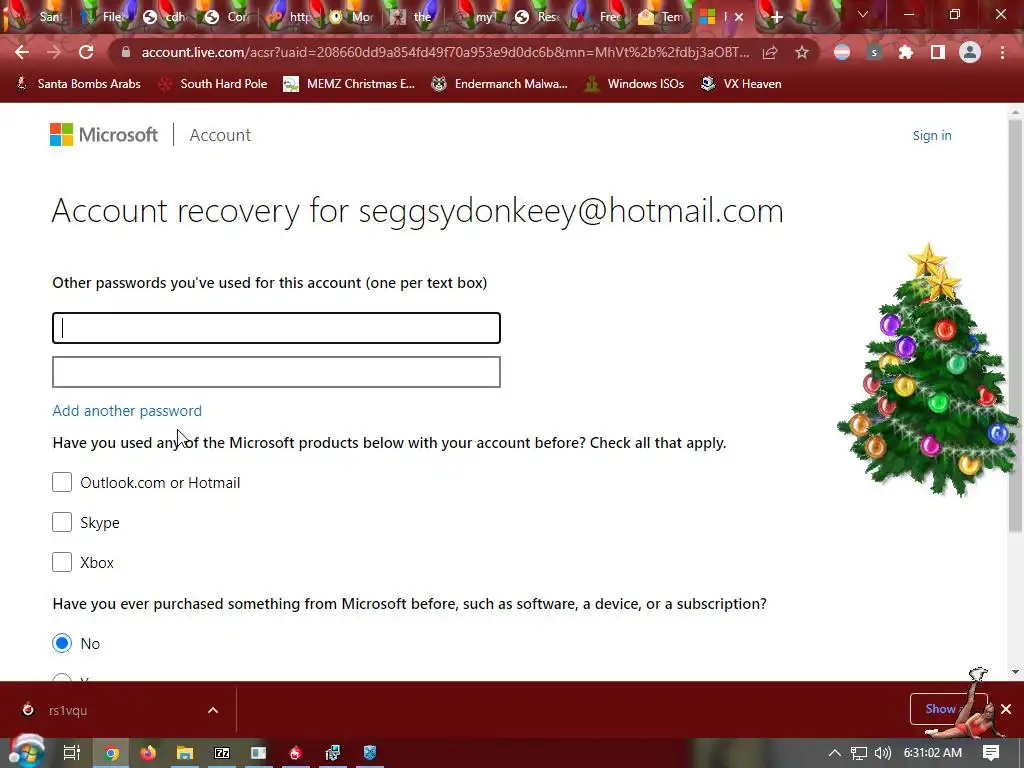Viewport: 1024px width, 768px height.
Task: Click the gray S extension icon
Action: pyautogui.click(x=874, y=52)
